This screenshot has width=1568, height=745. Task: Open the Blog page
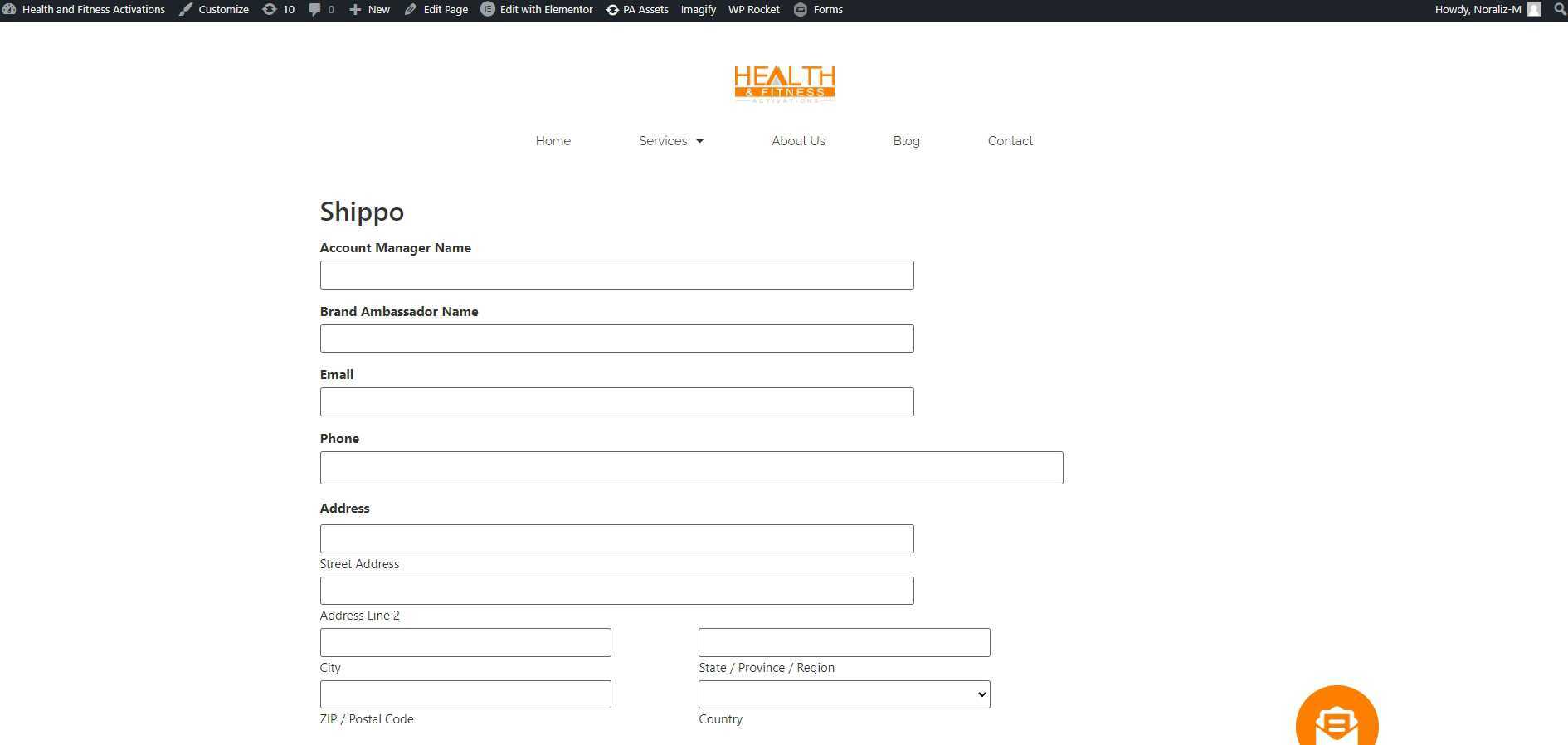click(x=907, y=141)
